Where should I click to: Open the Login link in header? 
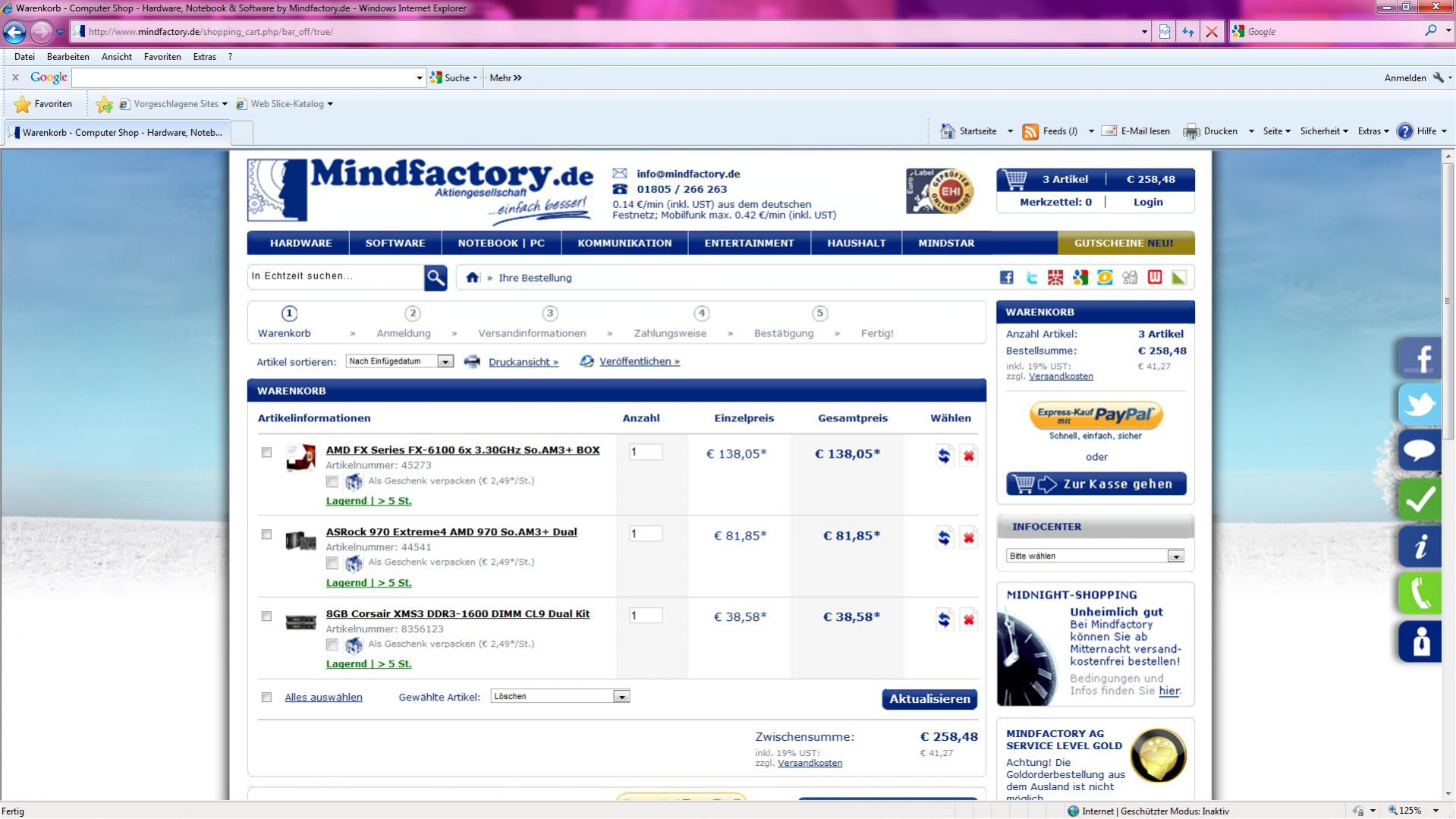pyautogui.click(x=1148, y=202)
